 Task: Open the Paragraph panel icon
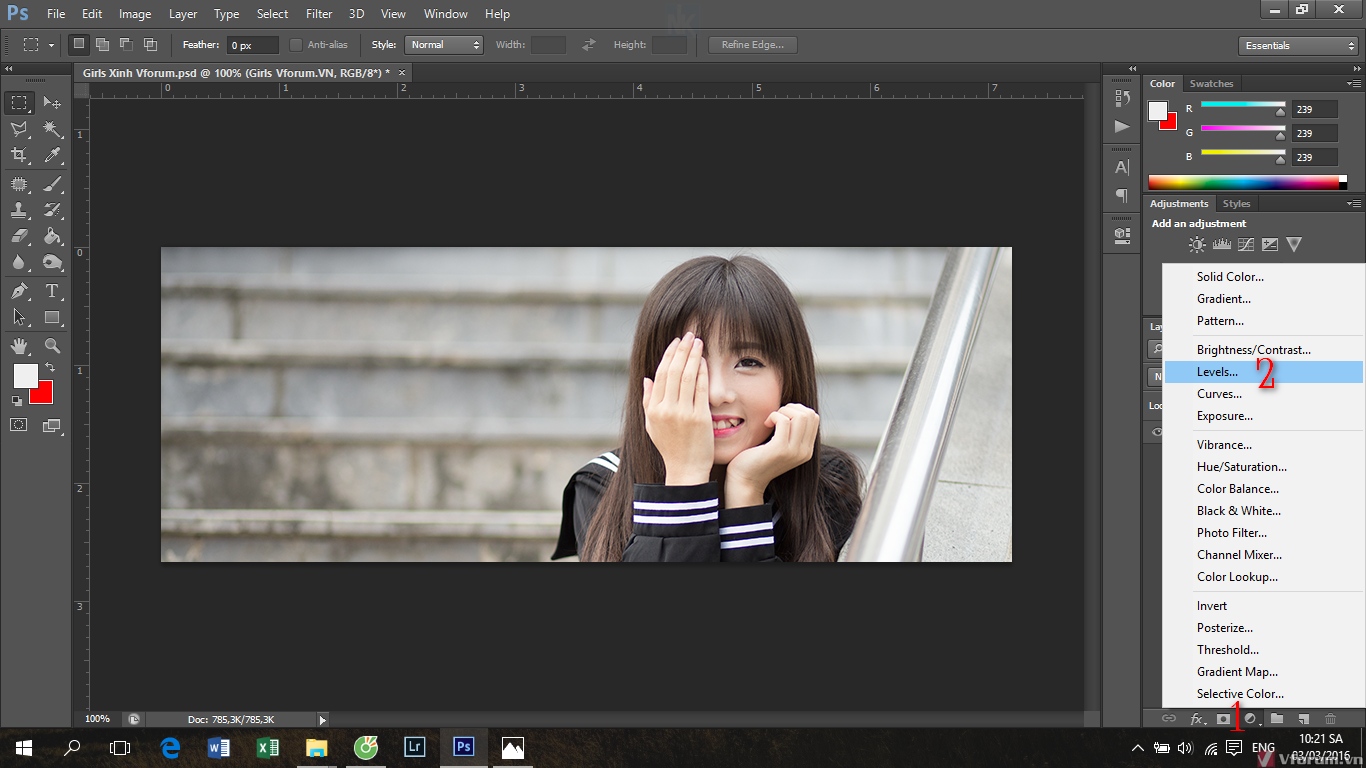pos(1122,195)
